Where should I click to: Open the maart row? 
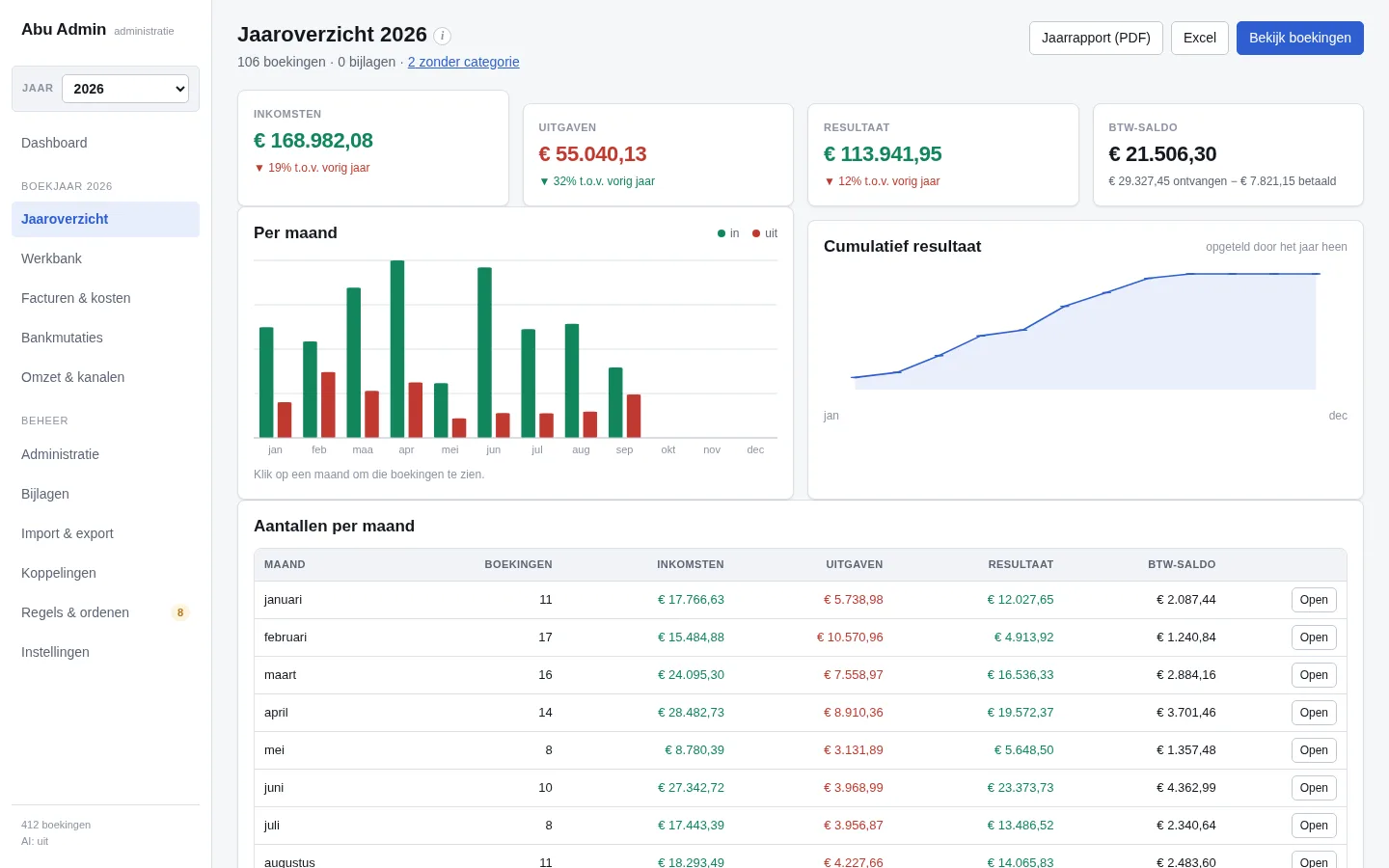tap(1314, 675)
